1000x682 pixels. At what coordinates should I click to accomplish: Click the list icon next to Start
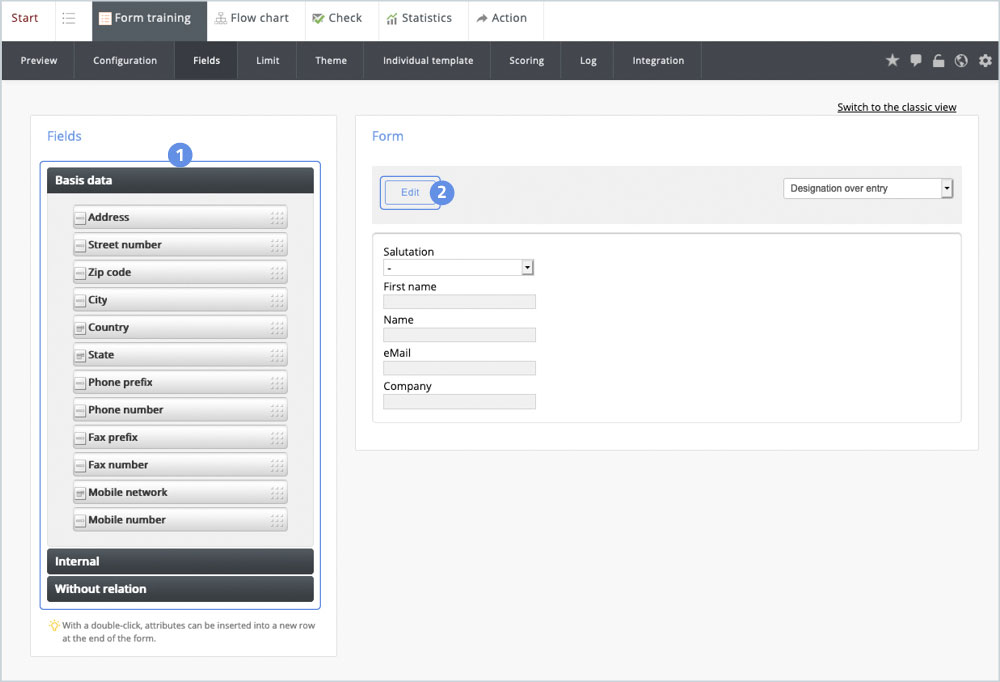68,19
